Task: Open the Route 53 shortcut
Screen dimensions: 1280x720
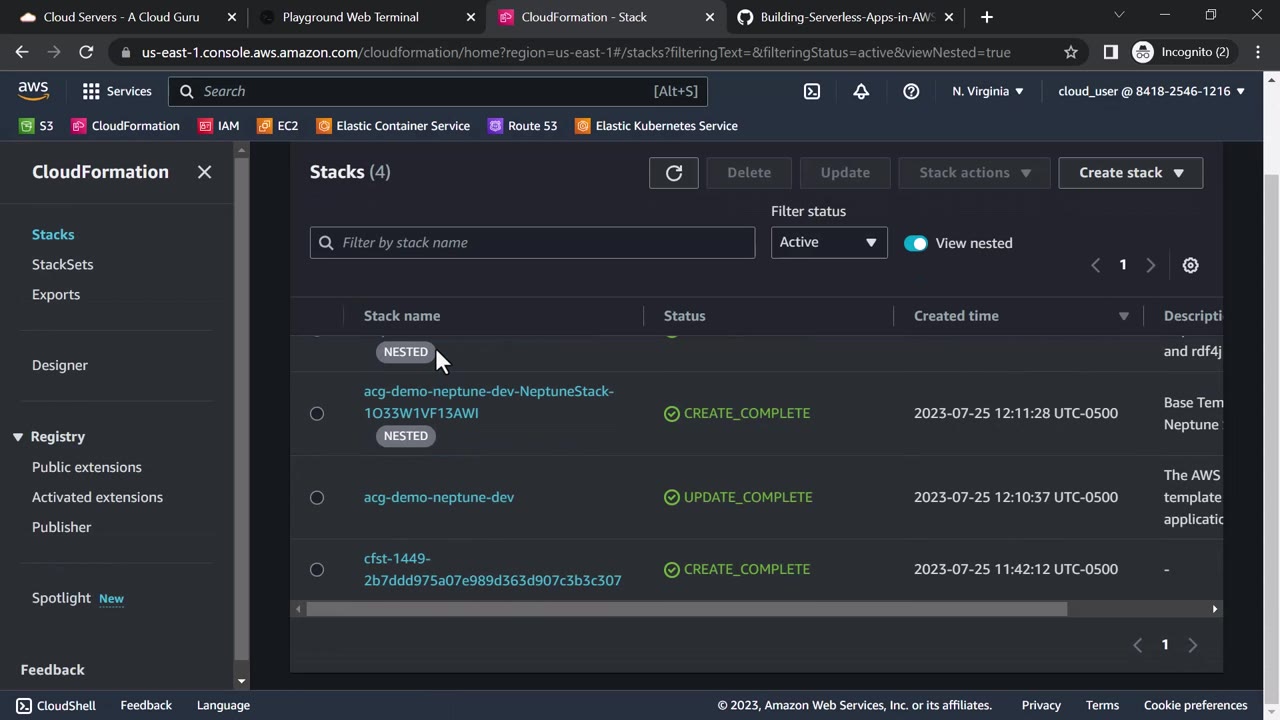Action: pyautogui.click(x=523, y=126)
